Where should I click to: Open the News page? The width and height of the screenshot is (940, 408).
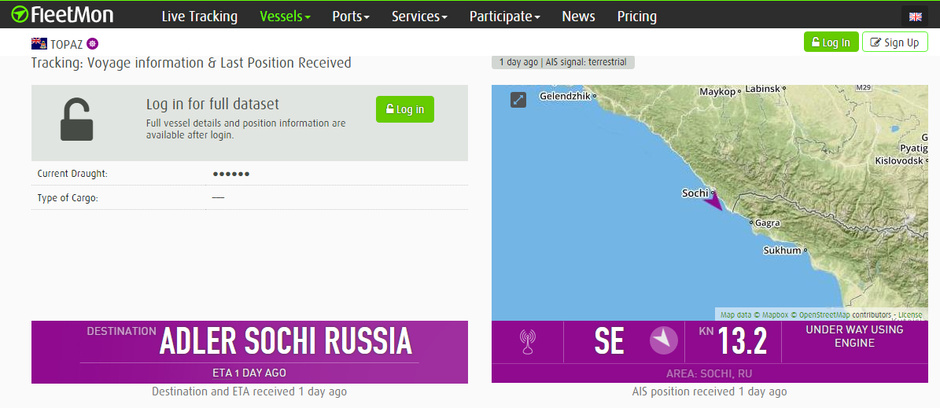(x=579, y=16)
